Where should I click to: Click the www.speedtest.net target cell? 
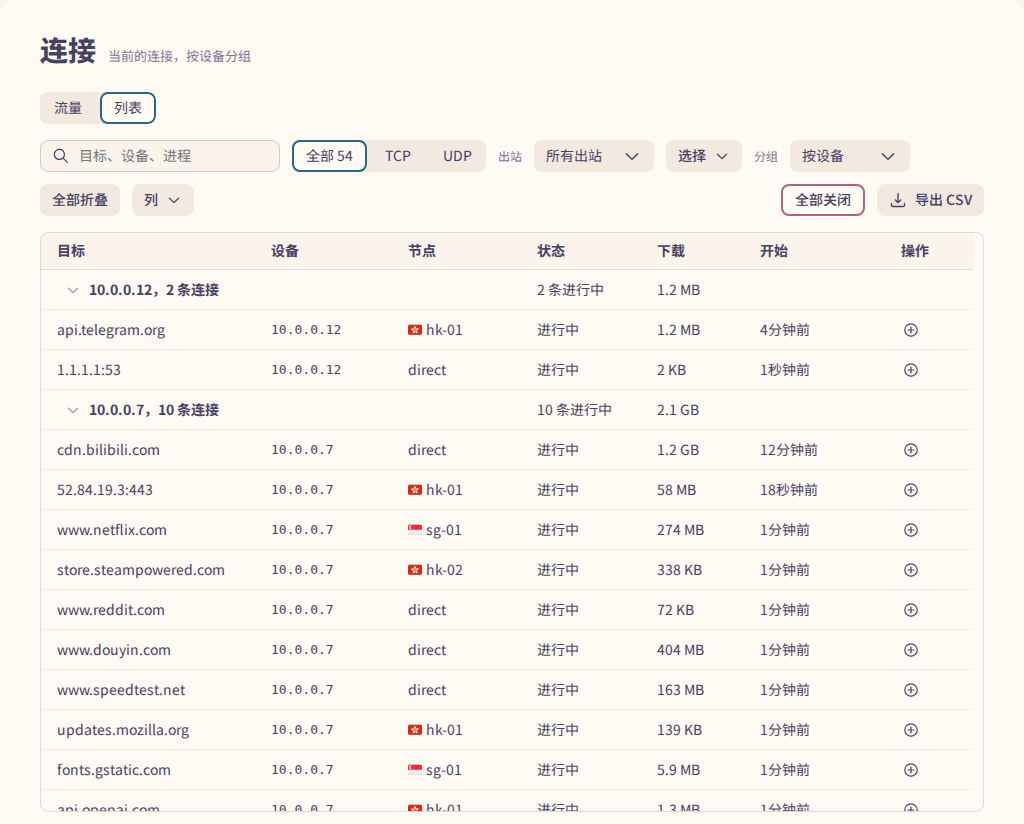click(121, 689)
